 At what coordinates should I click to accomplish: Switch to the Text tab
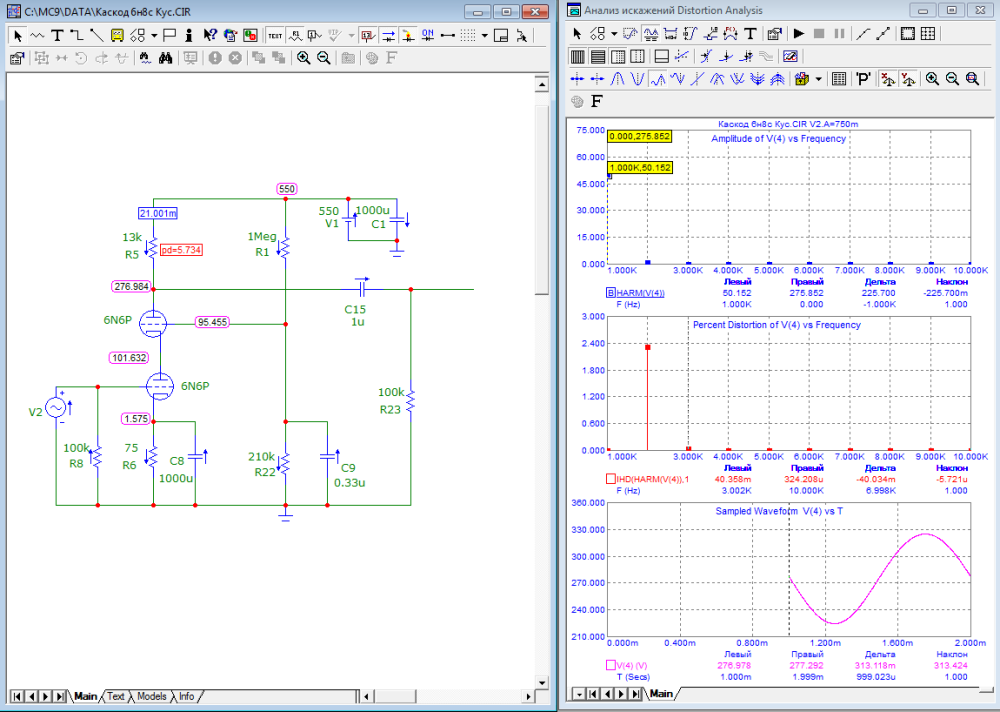116,696
